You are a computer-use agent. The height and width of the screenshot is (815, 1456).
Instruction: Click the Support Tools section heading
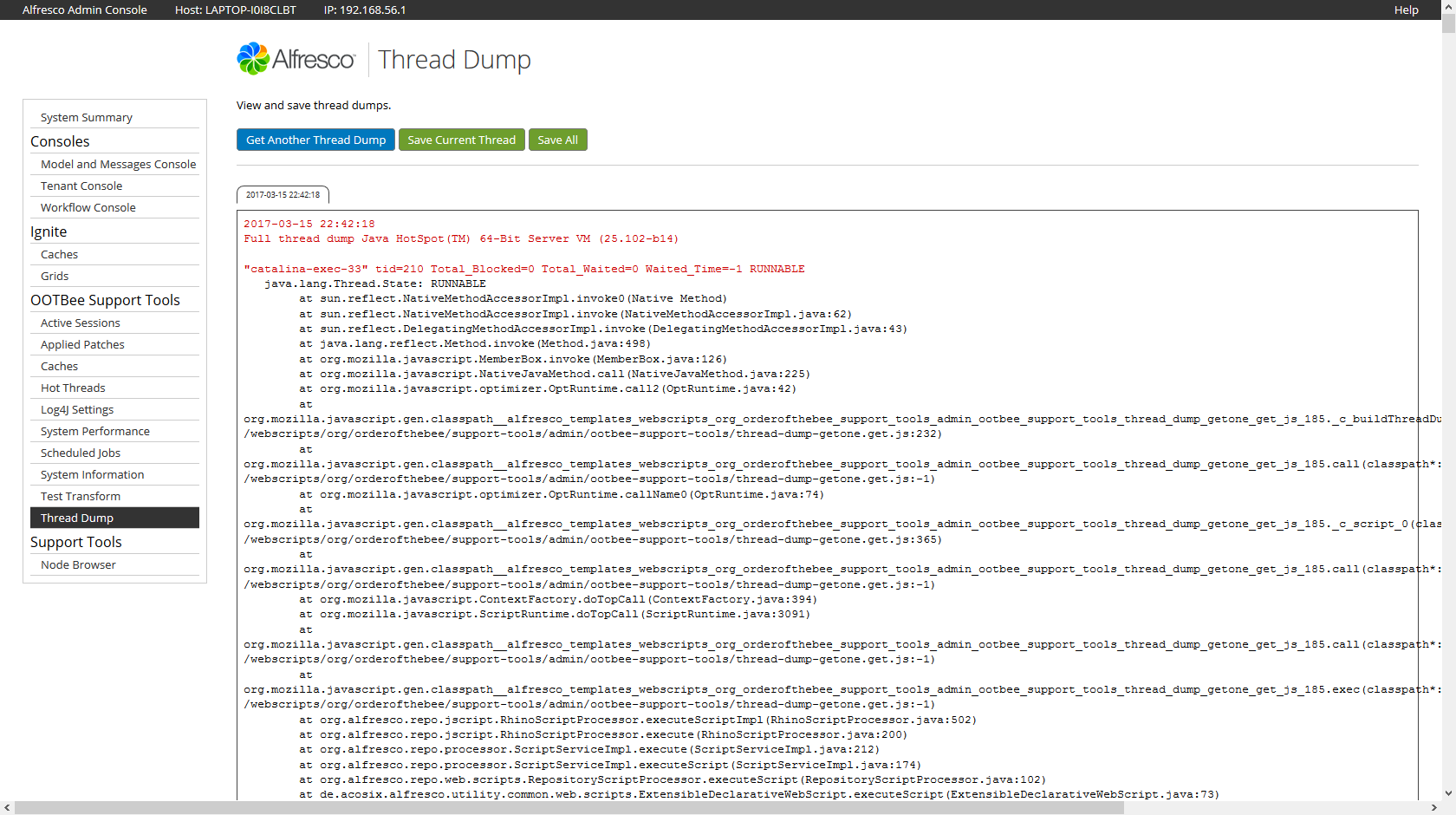76,542
